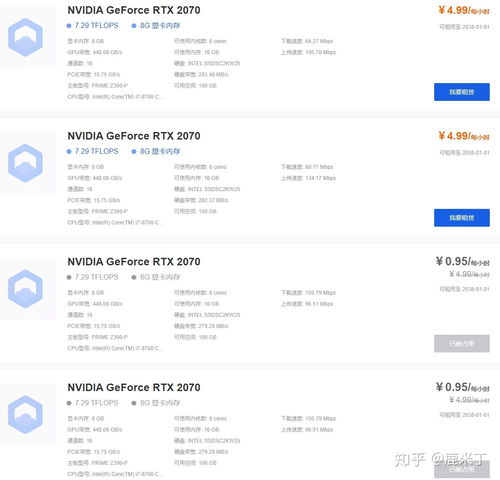This screenshot has height=480, width=500.
Task: Click blue rent button in second listing
Action: [462, 218]
